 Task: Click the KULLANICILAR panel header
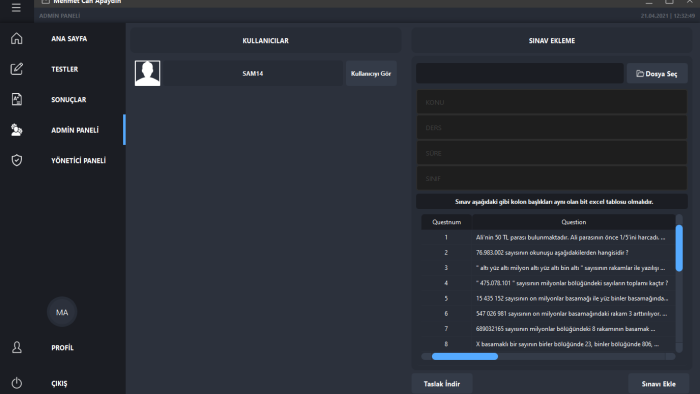(x=265, y=41)
